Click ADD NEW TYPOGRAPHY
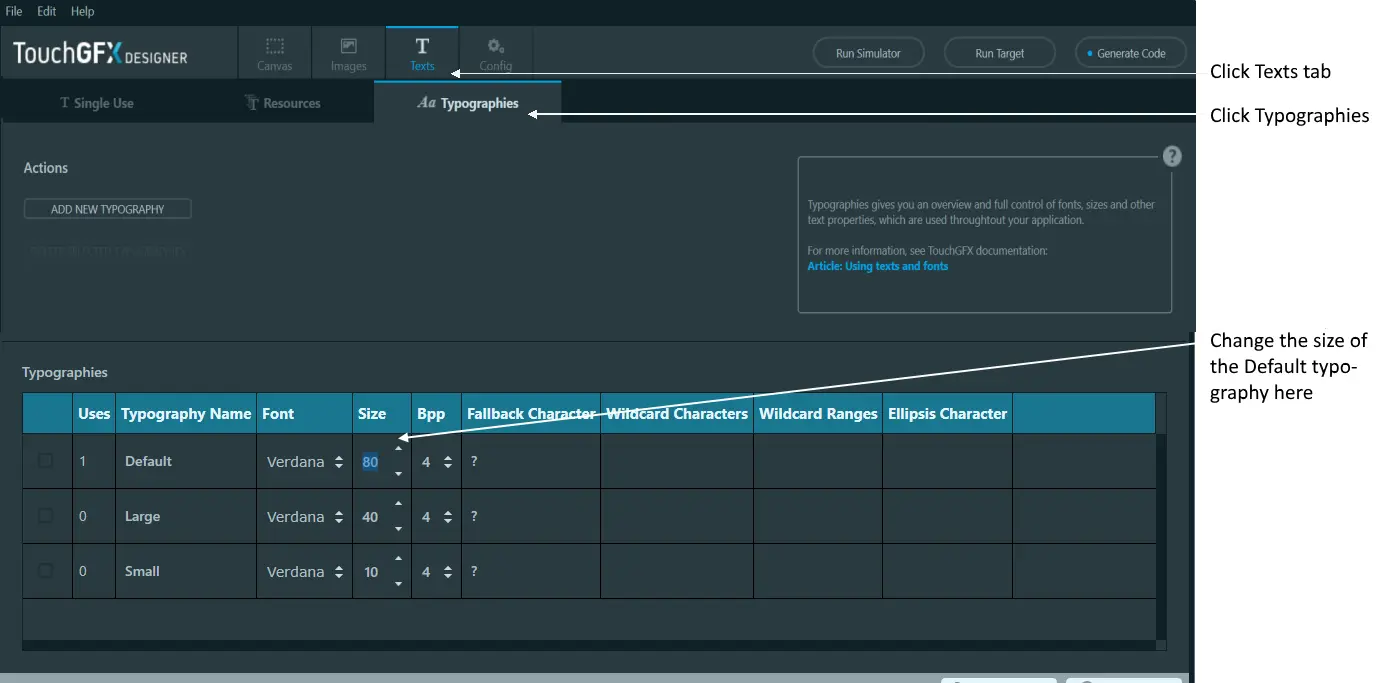 coord(108,209)
